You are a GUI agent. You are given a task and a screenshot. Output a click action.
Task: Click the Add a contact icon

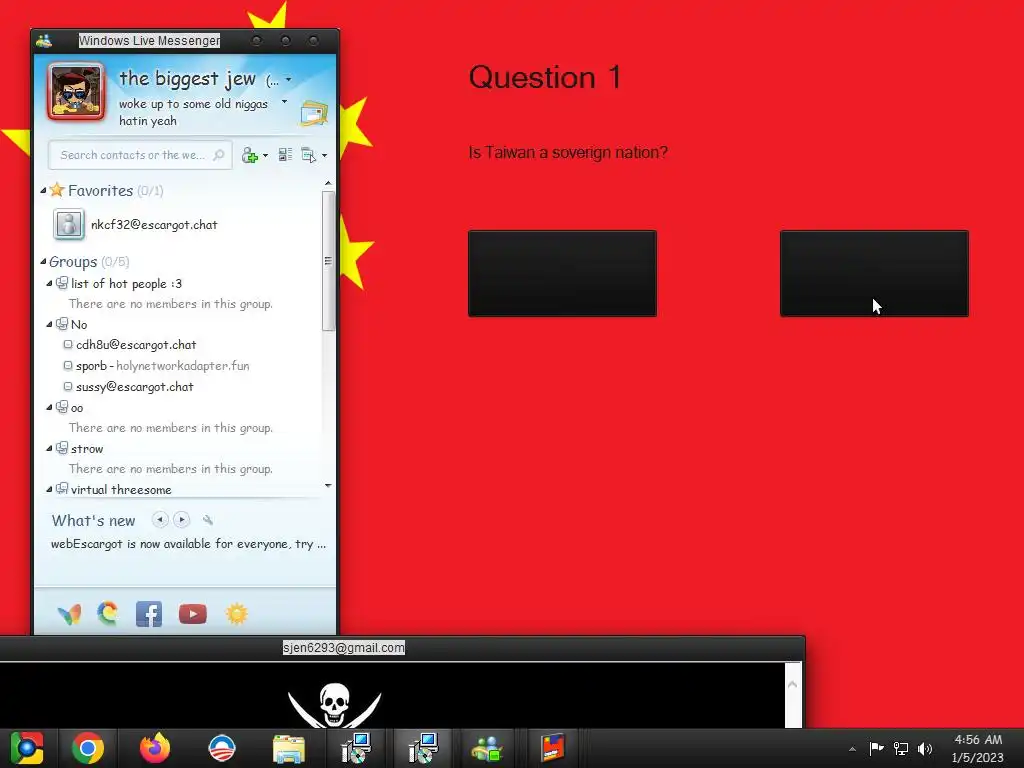pos(249,155)
